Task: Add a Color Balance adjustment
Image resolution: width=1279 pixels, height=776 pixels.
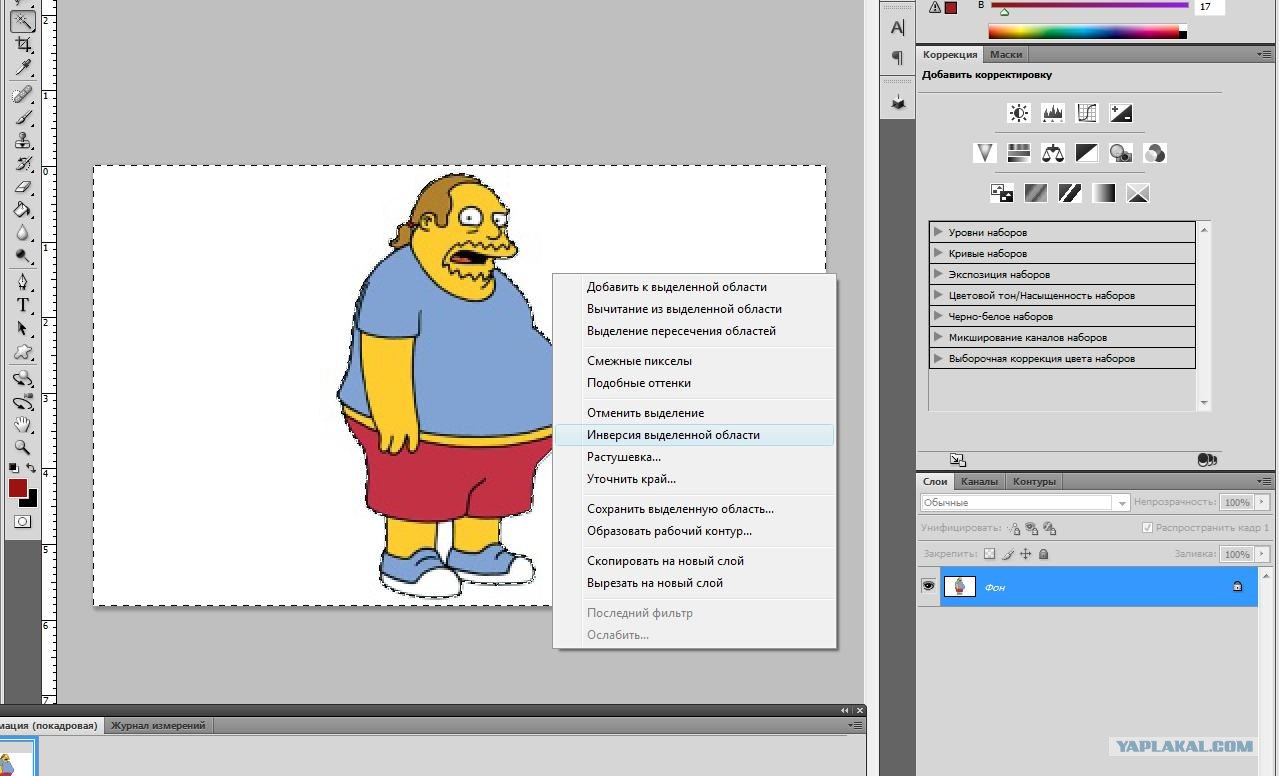Action: click(1053, 153)
